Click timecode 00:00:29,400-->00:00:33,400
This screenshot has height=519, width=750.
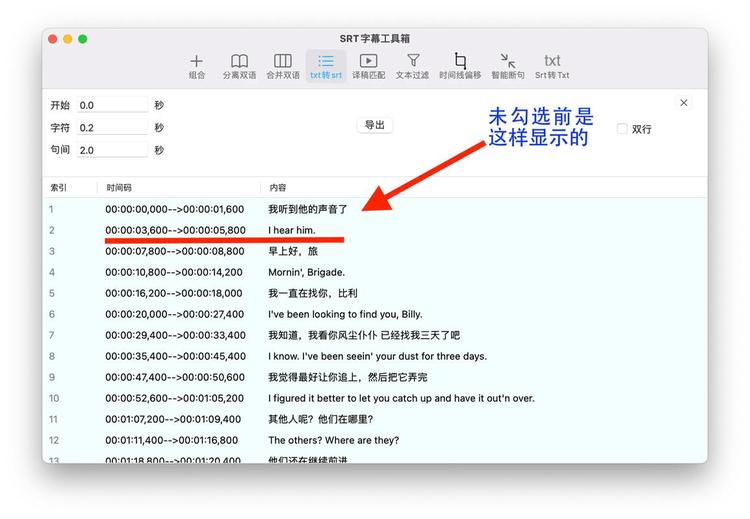(x=175, y=335)
